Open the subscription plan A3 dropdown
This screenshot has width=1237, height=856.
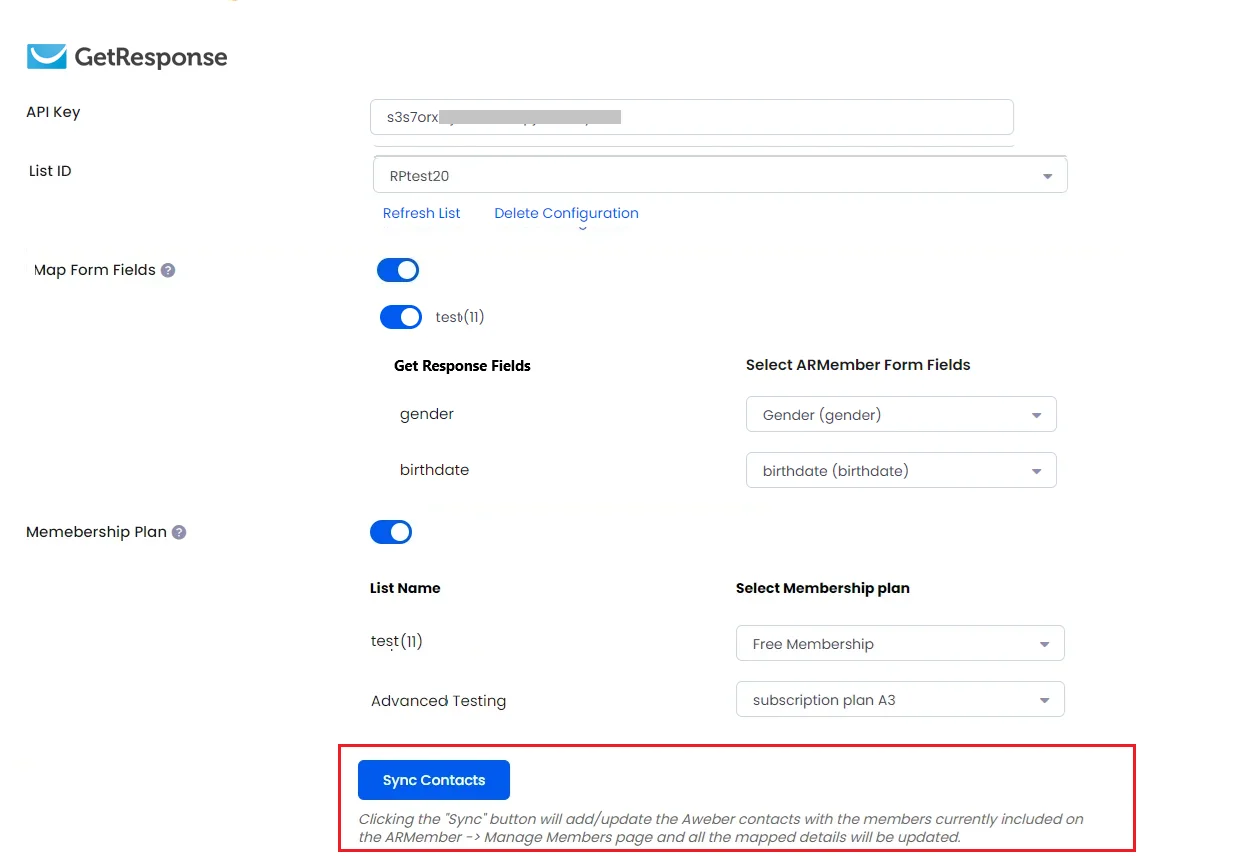pos(900,700)
